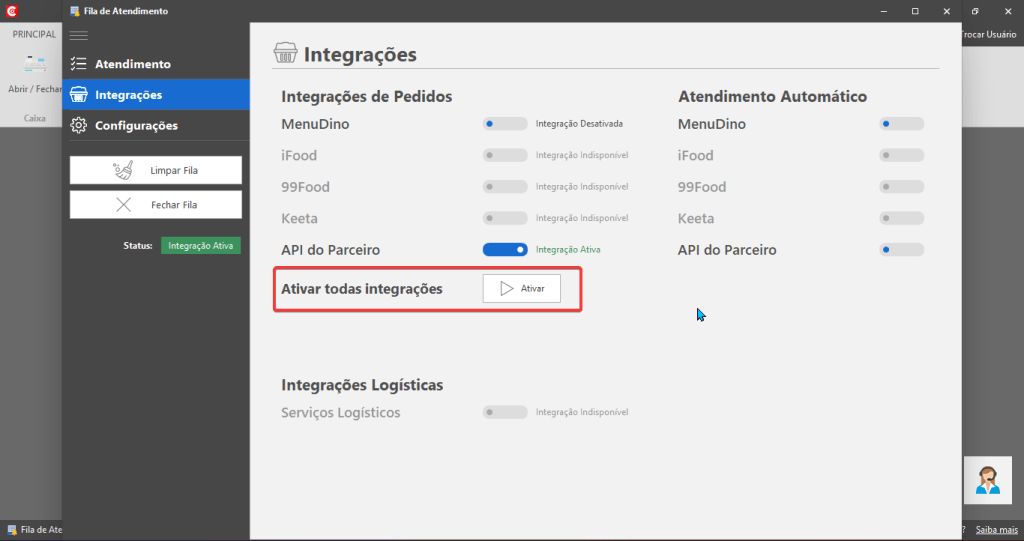Toggle the iFood order integration switch

(505, 155)
